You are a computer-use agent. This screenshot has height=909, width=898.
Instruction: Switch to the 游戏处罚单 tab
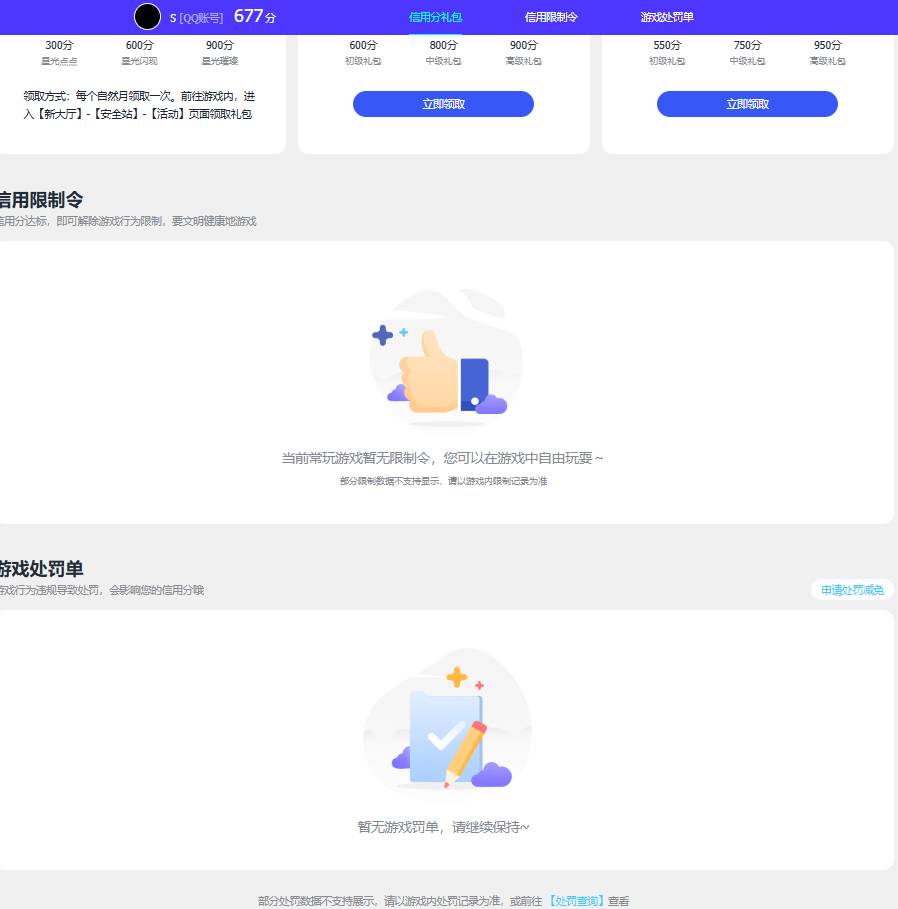[x=667, y=17]
